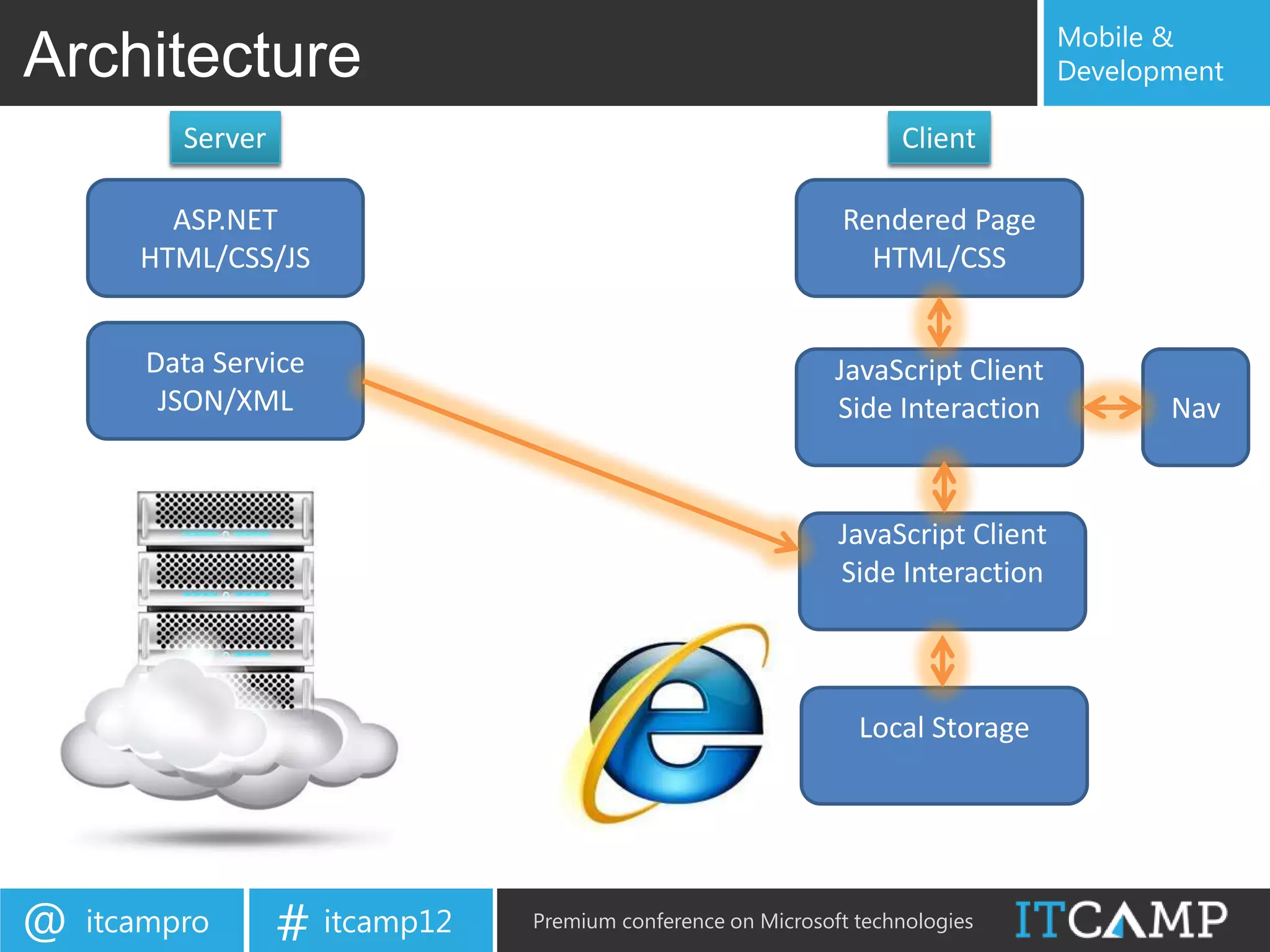Click the @ symbol beside itcampro
The width and height of the screenshot is (1270, 952).
pyautogui.click(x=45, y=921)
